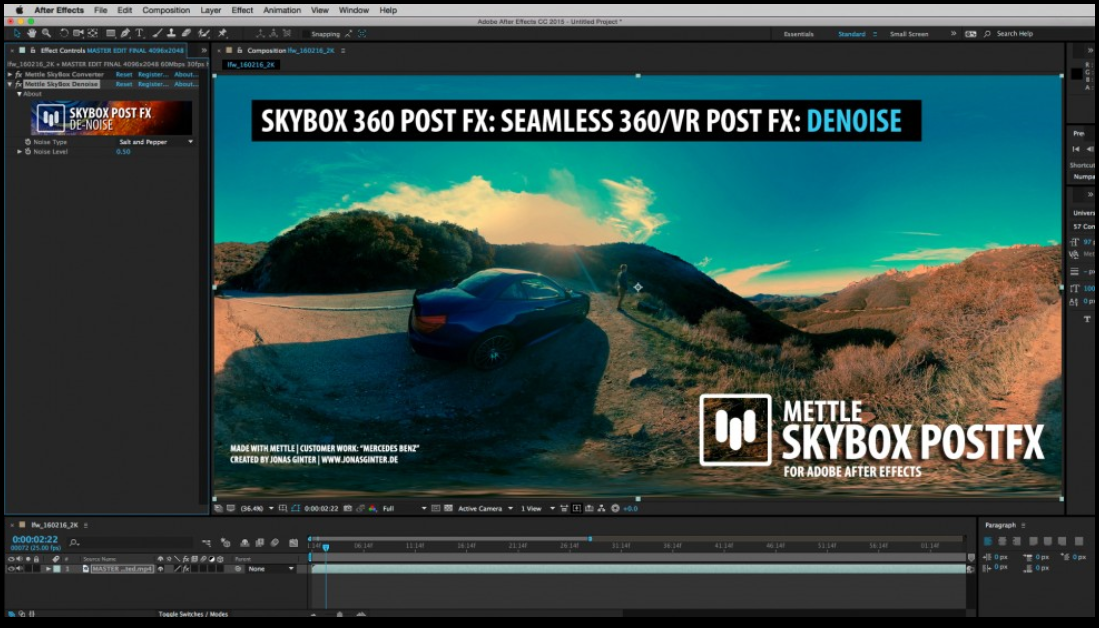This screenshot has width=1099, height=628.
Task: Select the Hand tool
Action: pyautogui.click(x=32, y=34)
